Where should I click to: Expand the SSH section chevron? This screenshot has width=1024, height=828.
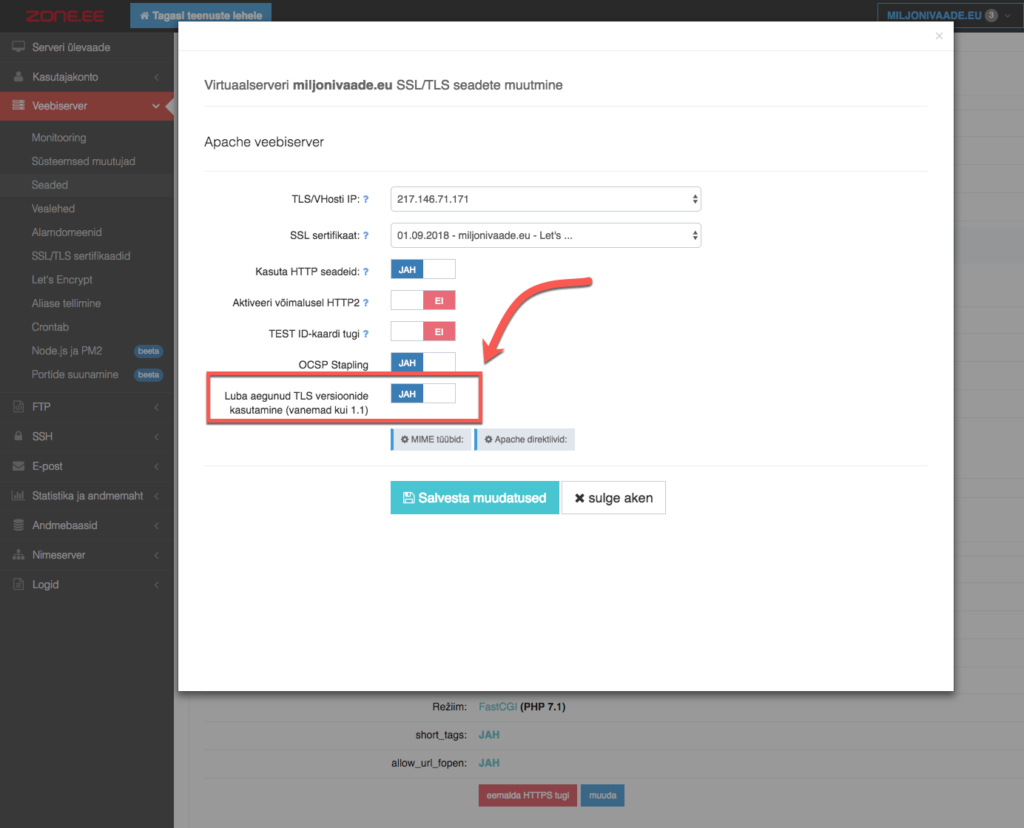157,437
